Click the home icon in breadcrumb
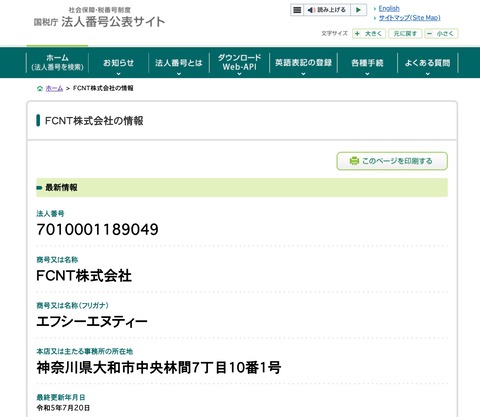Image resolution: width=480 pixels, height=417 pixels. (40, 88)
